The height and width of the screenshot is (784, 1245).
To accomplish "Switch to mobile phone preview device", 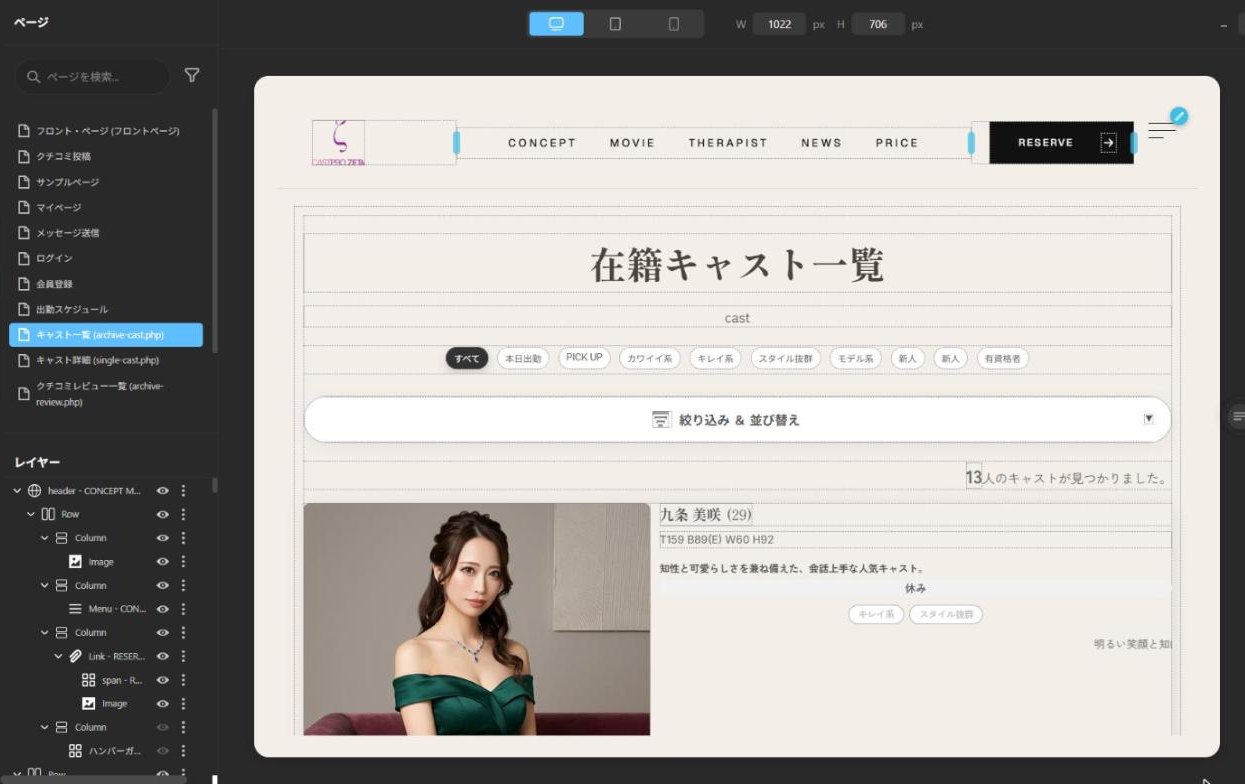I will pos(673,24).
